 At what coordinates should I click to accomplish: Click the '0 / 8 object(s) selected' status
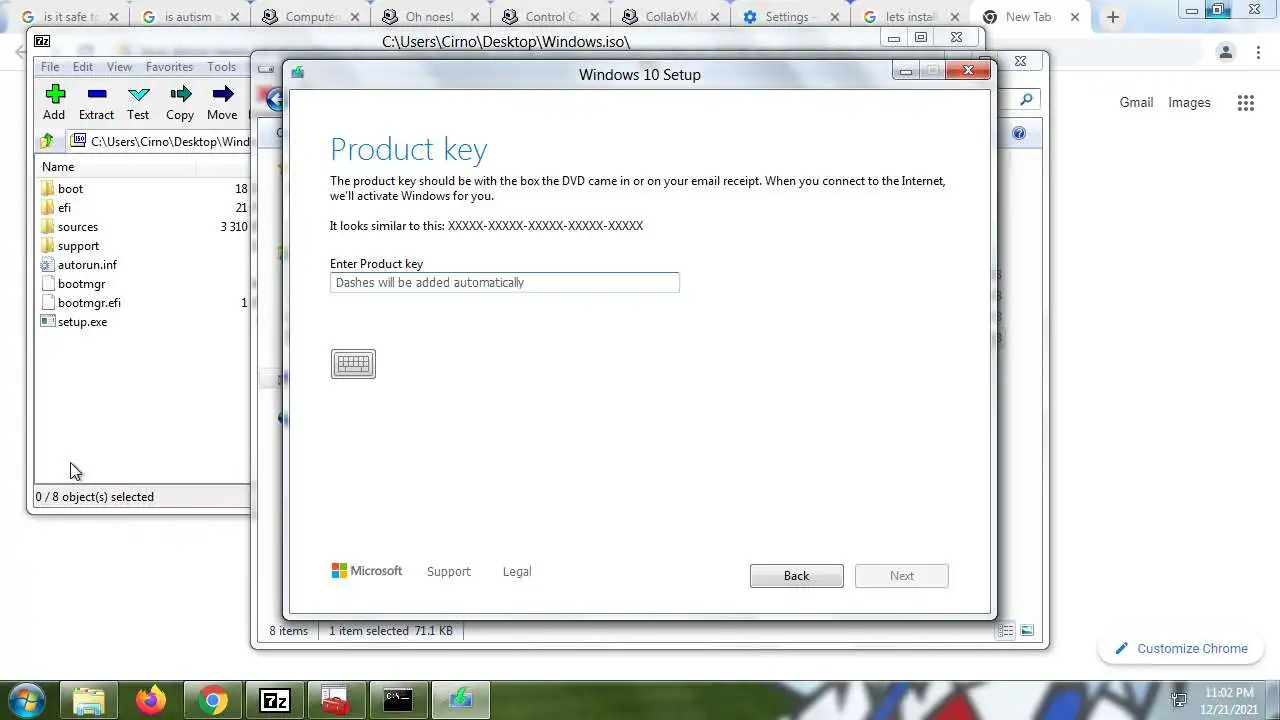[95, 497]
